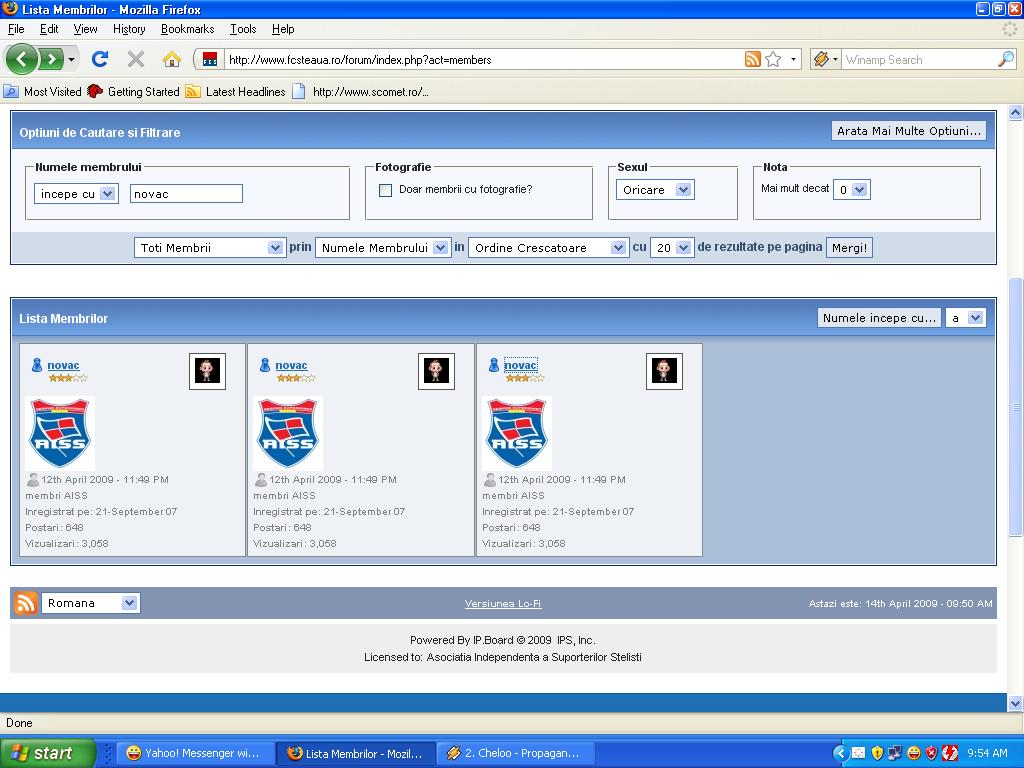Click the member name text field containing novac

pyautogui.click(x=186, y=194)
